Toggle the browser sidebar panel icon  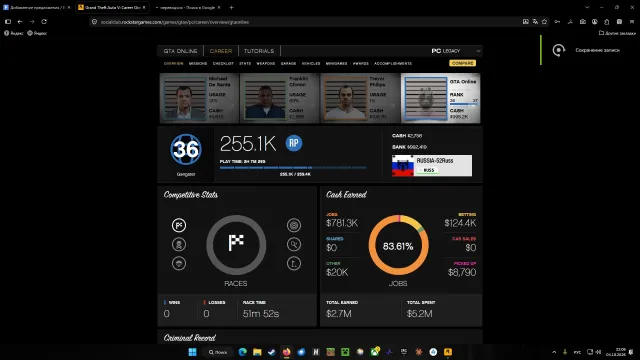(8, 22)
